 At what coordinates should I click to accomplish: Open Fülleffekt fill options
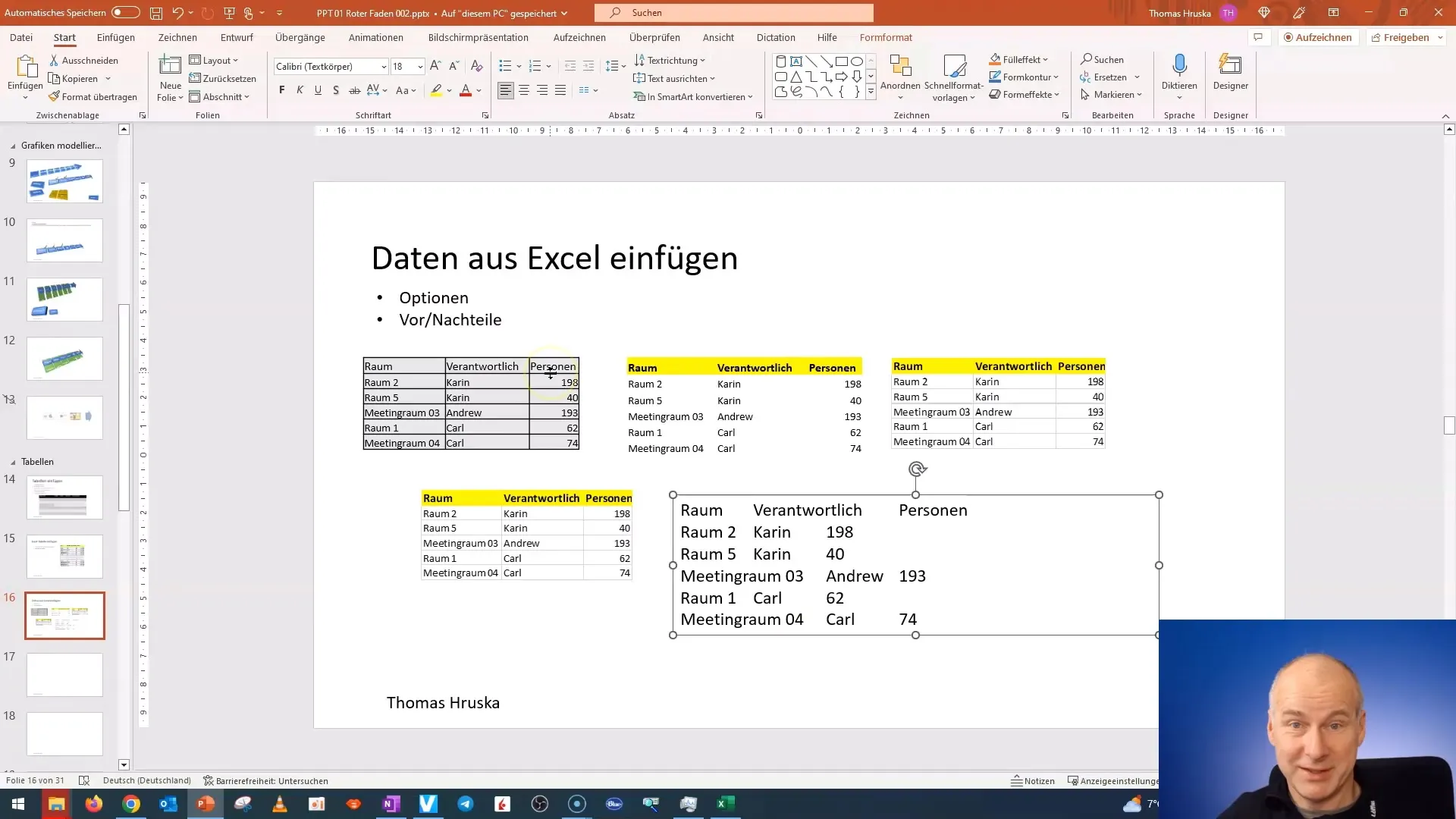click(x=1018, y=59)
